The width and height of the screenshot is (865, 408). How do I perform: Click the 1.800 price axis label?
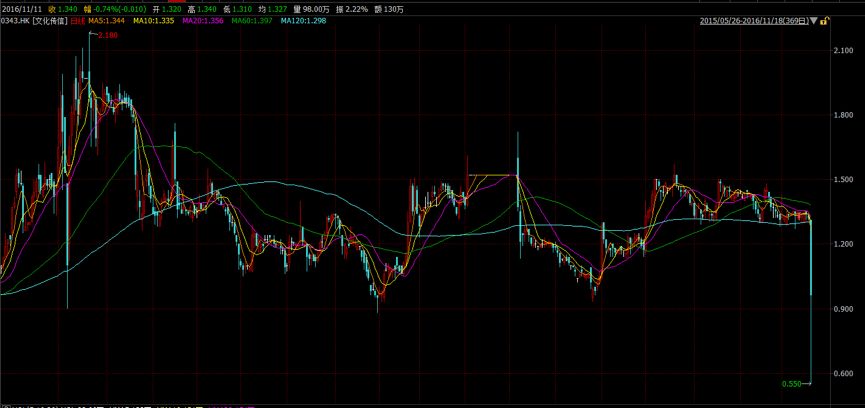[843, 115]
